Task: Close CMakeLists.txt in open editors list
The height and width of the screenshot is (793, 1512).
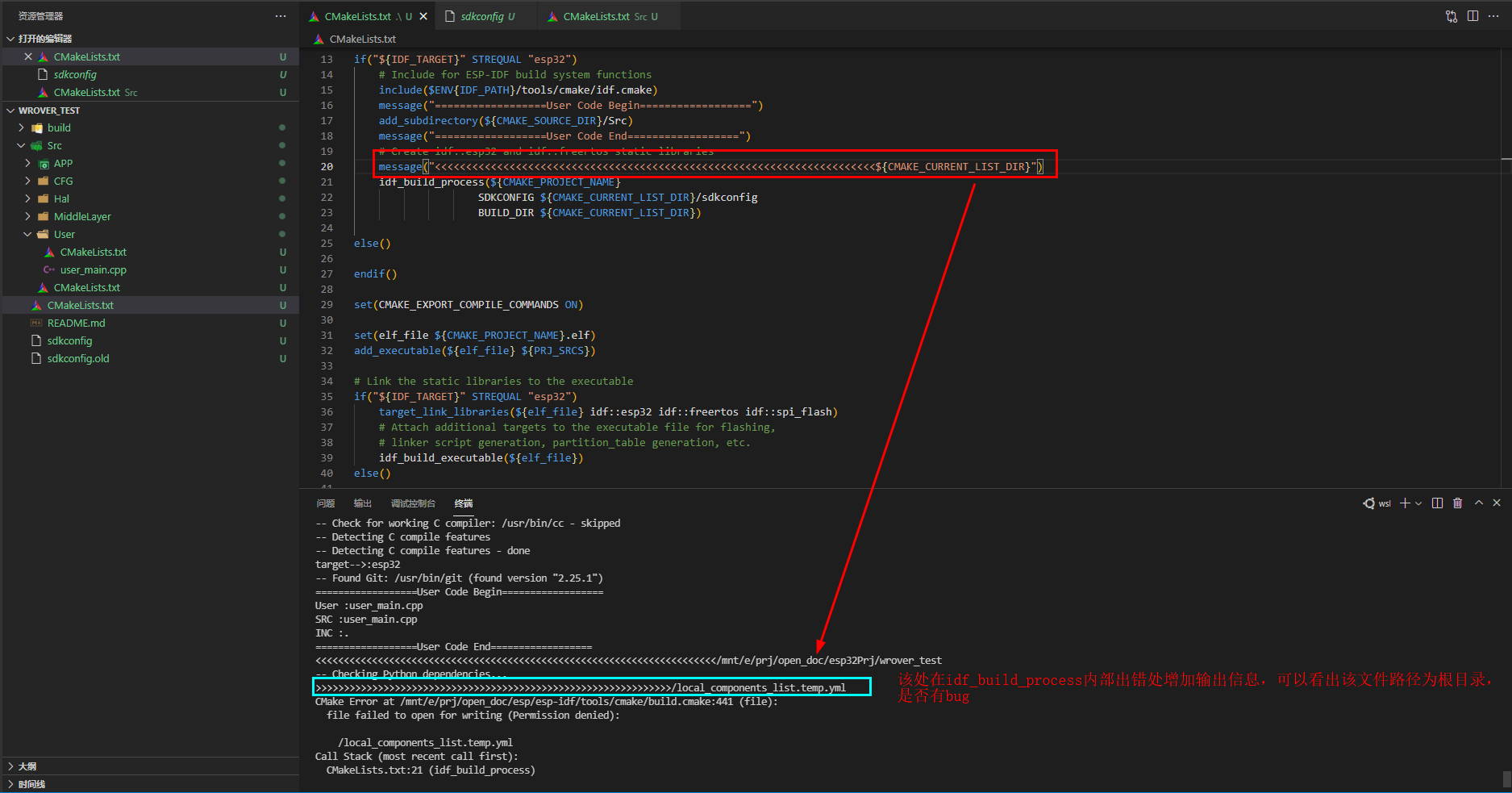Action: click(28, 56)
